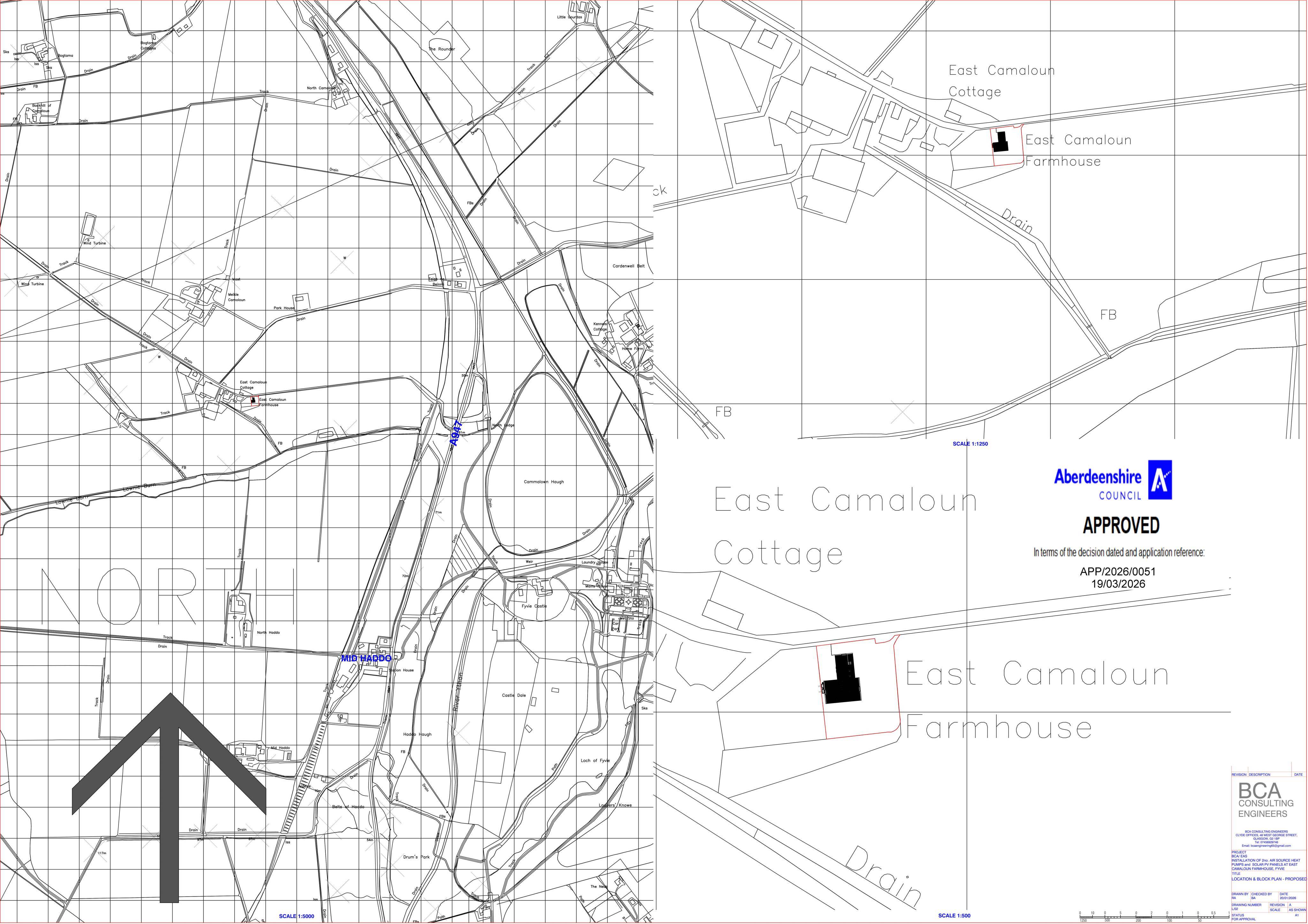Select drawing date 20/01/2026 in title block
The image size is (1308, 924).
[x=1288, y=898]
